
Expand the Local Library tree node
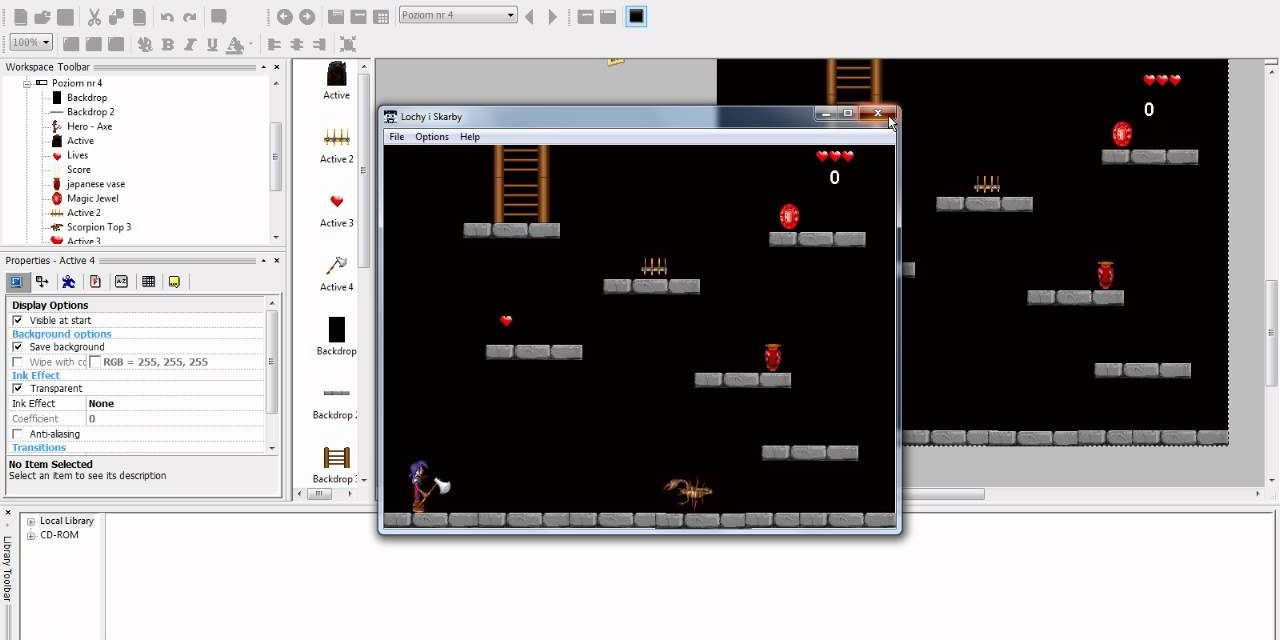tap(31, 521)
